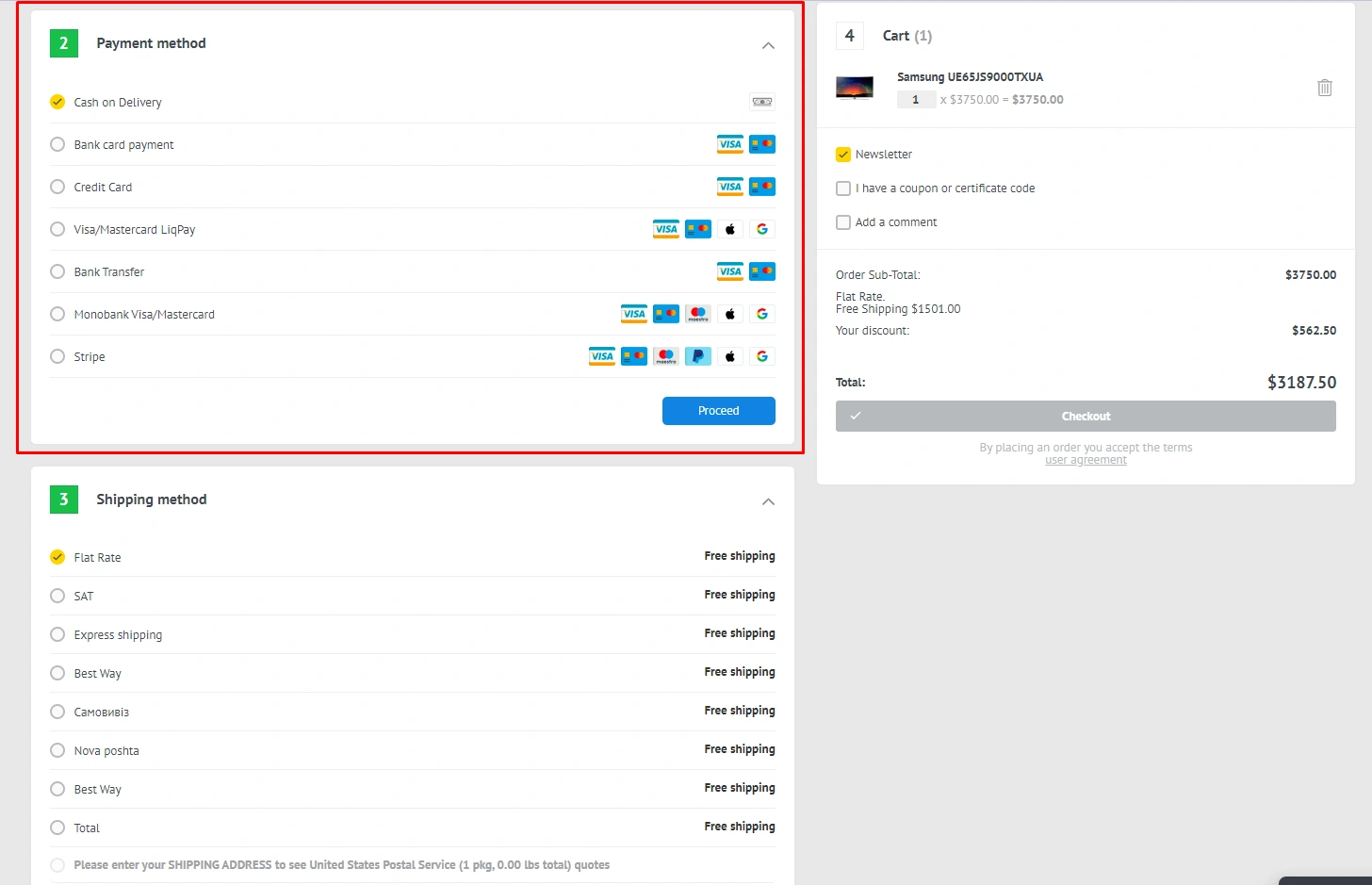Open the user agreement link
Viewport: 1372px width, 885px height.
click(x=1086, y=460)
